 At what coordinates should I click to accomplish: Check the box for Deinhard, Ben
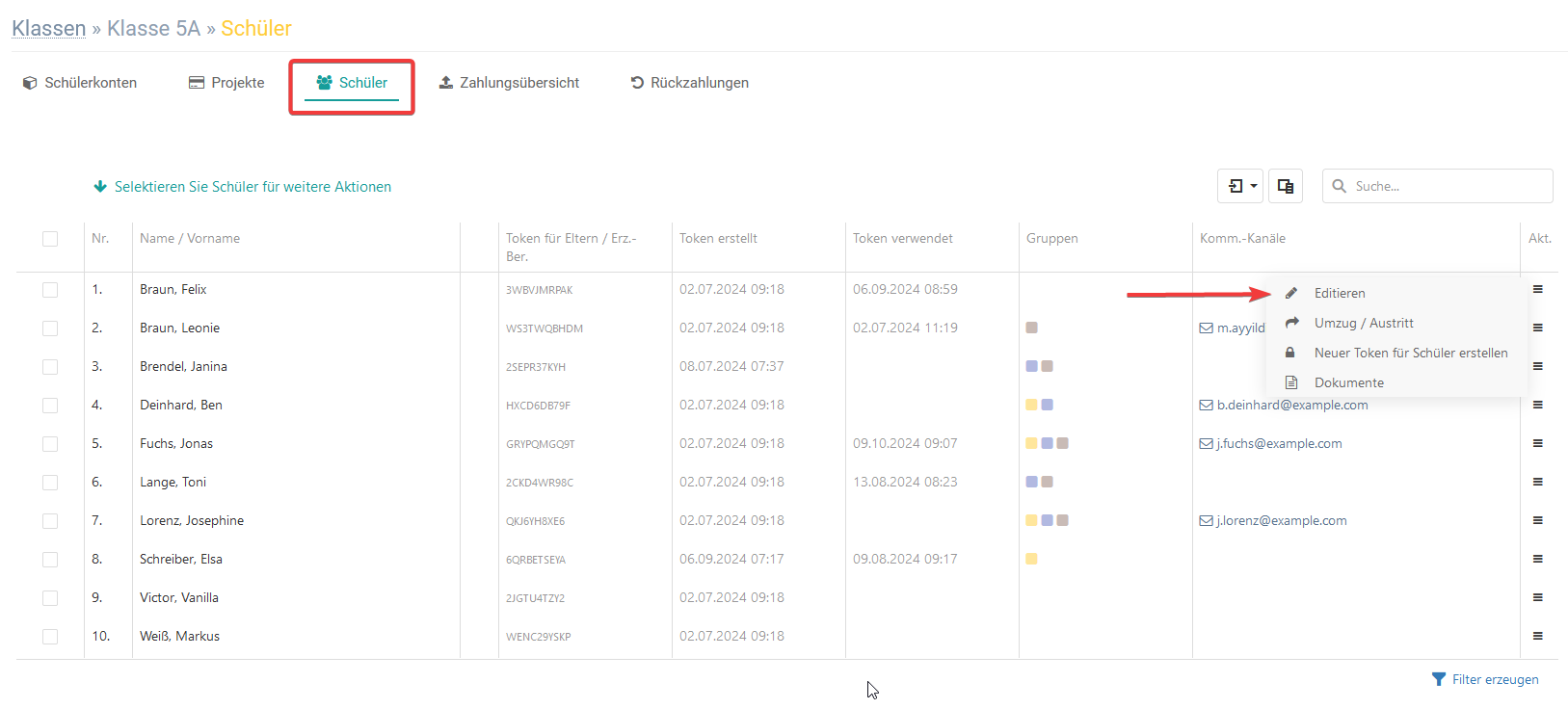click(50, 406)
